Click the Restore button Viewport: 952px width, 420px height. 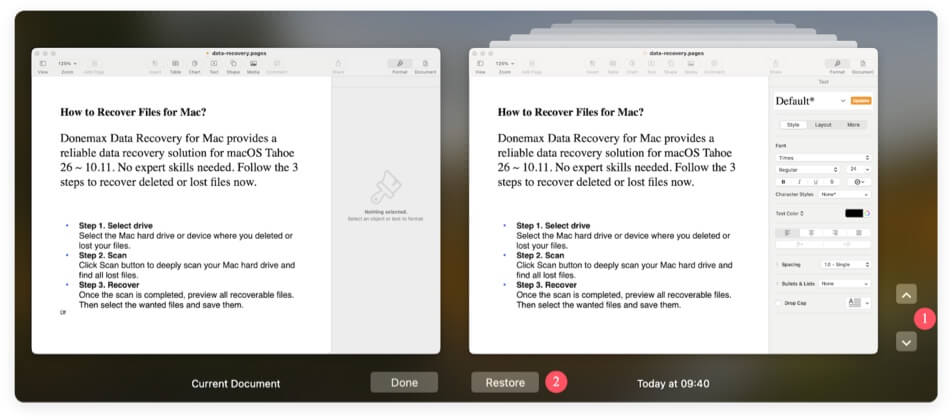tap(505, 382)
